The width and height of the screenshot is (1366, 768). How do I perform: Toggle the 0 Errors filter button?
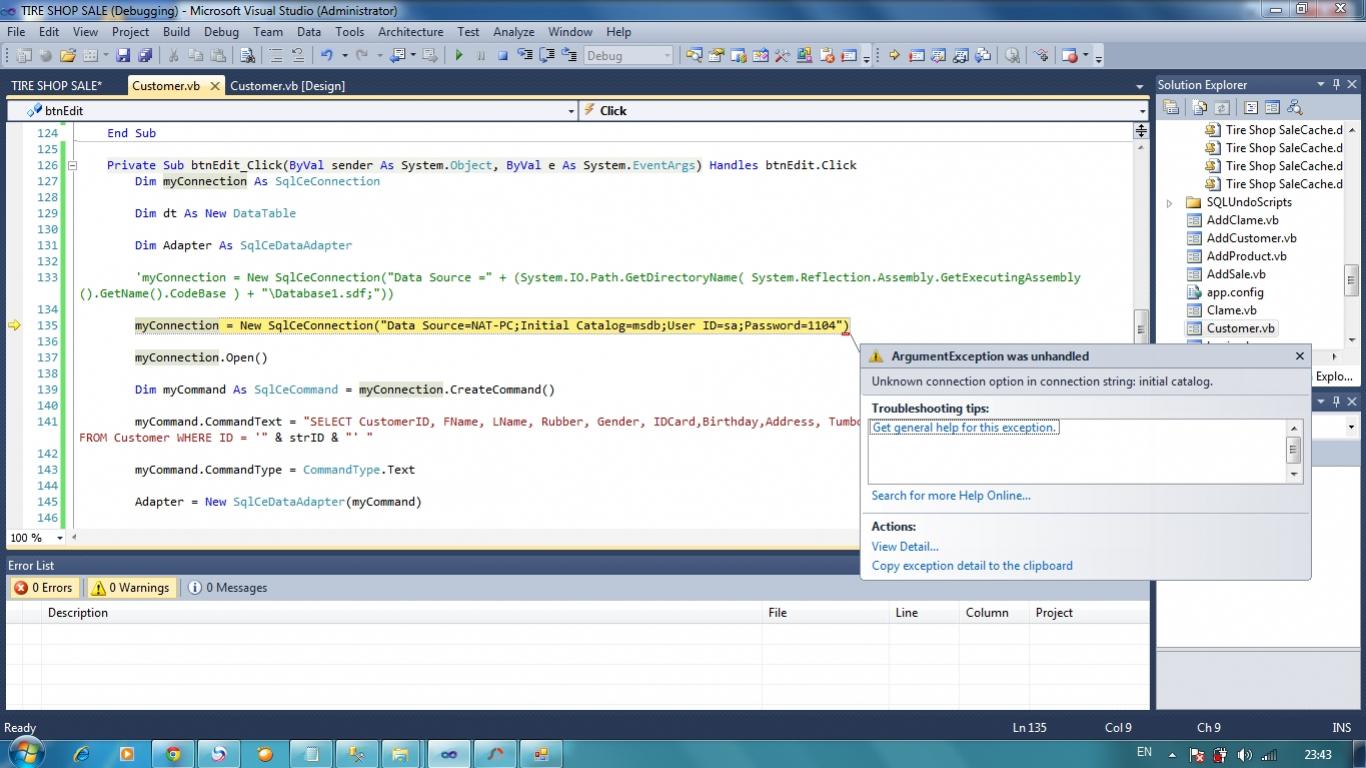coord(44,588)
